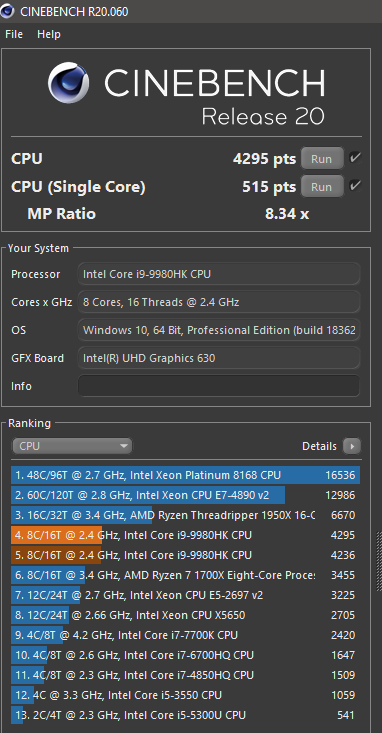Click the GFX Board field showing UHD Graphics 630

point(219,358)
